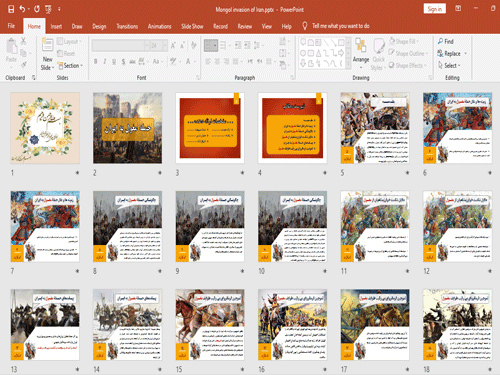
Task: Increase font size with the larger A
Action: (173, 46)
